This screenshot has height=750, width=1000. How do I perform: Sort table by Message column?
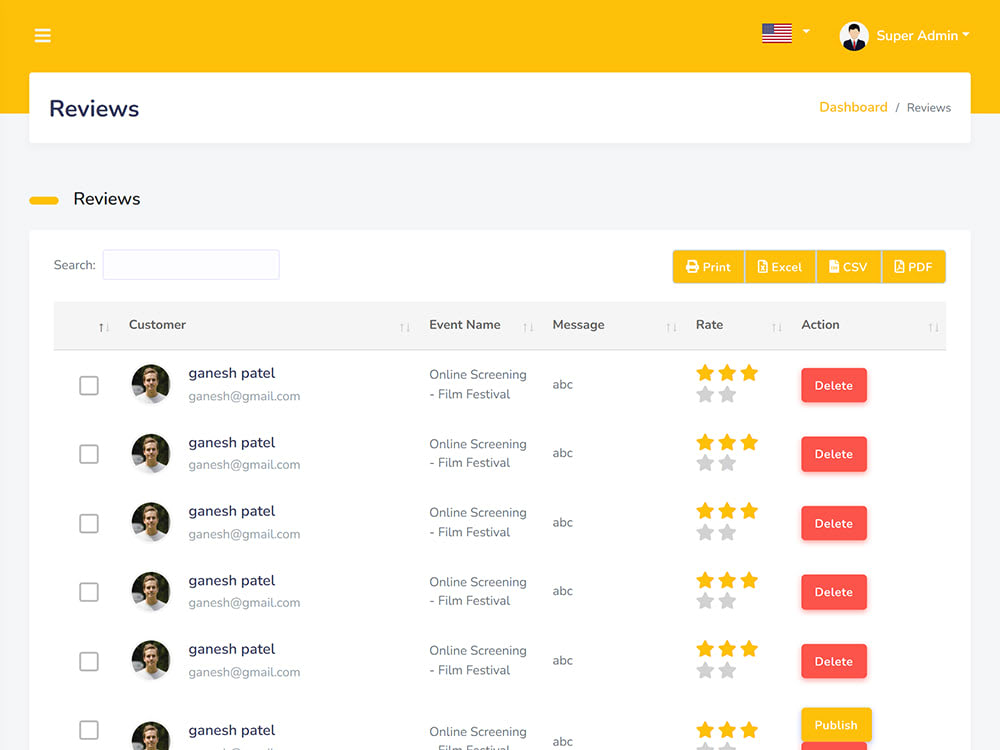tap(671, 327)
